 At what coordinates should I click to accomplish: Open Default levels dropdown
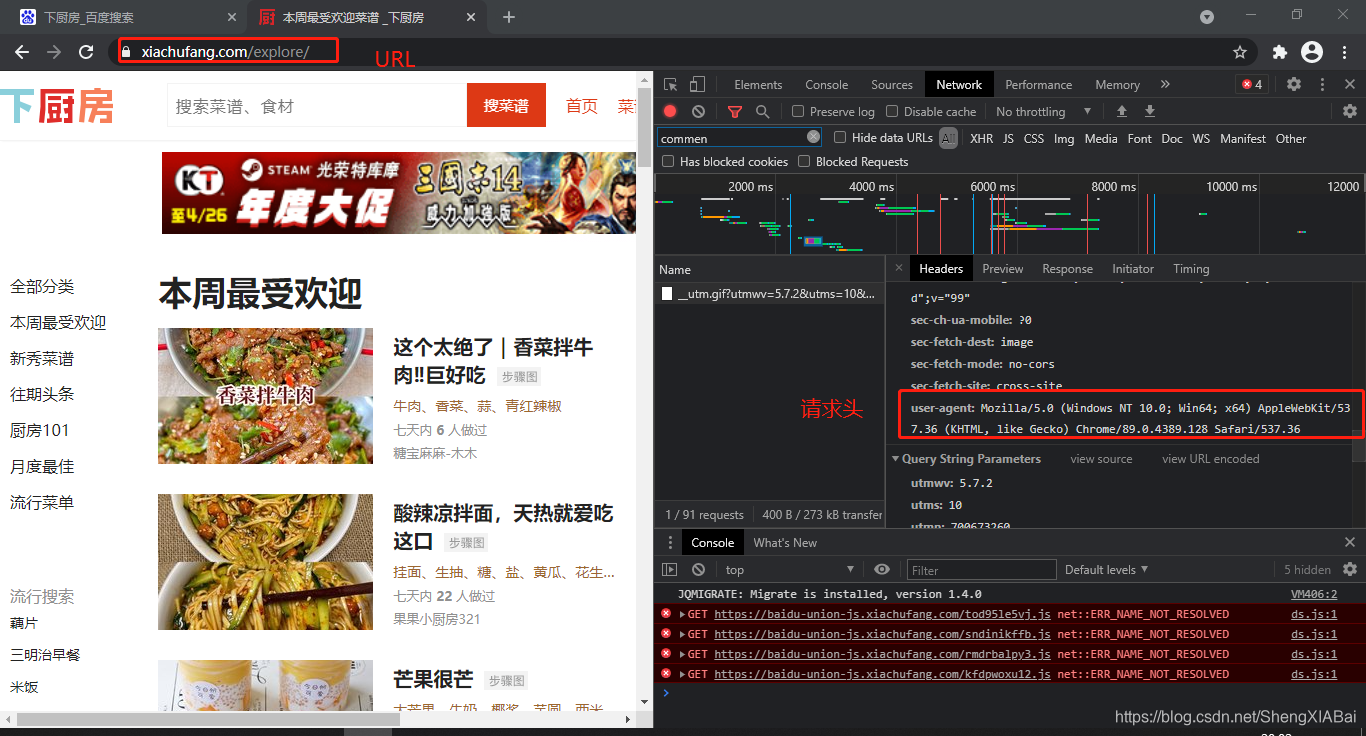[x=1108, y=570]
